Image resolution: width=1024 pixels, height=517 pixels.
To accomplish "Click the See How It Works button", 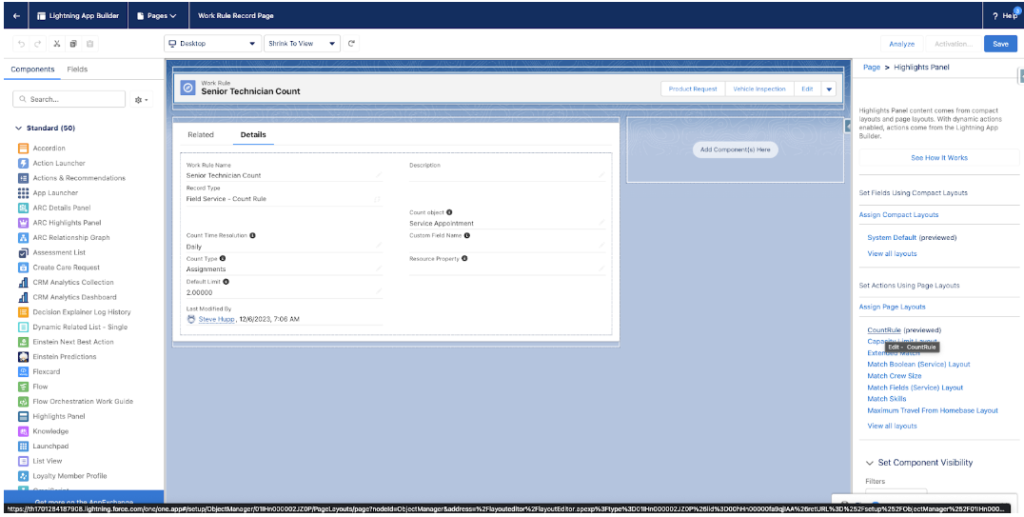I will (939, 158).
